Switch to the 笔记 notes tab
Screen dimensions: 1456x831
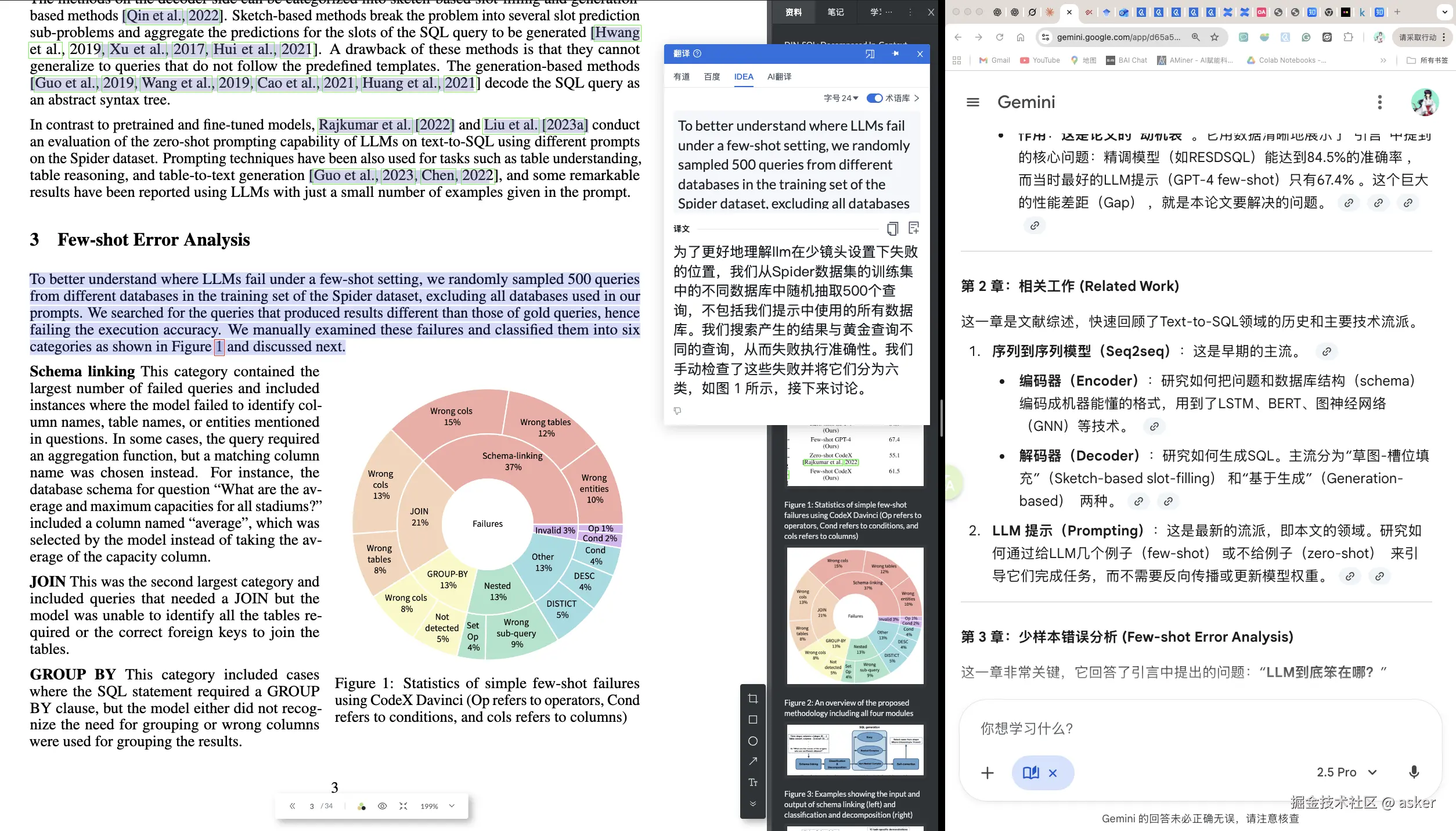835,12
